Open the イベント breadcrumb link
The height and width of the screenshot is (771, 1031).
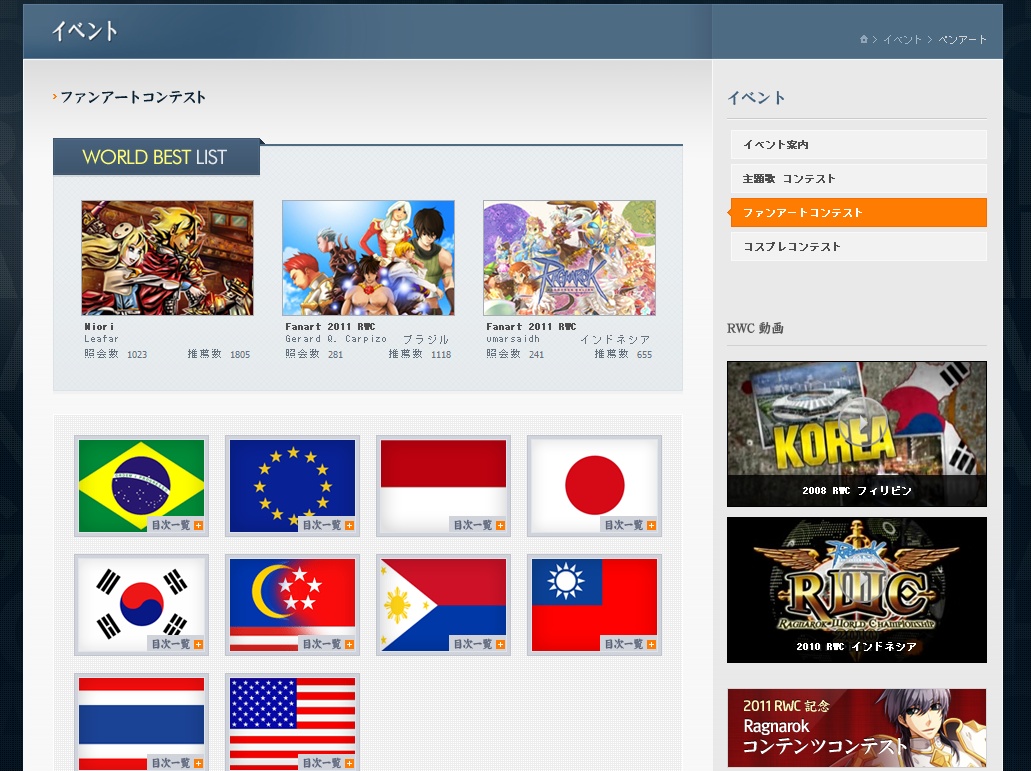(902, 39)
